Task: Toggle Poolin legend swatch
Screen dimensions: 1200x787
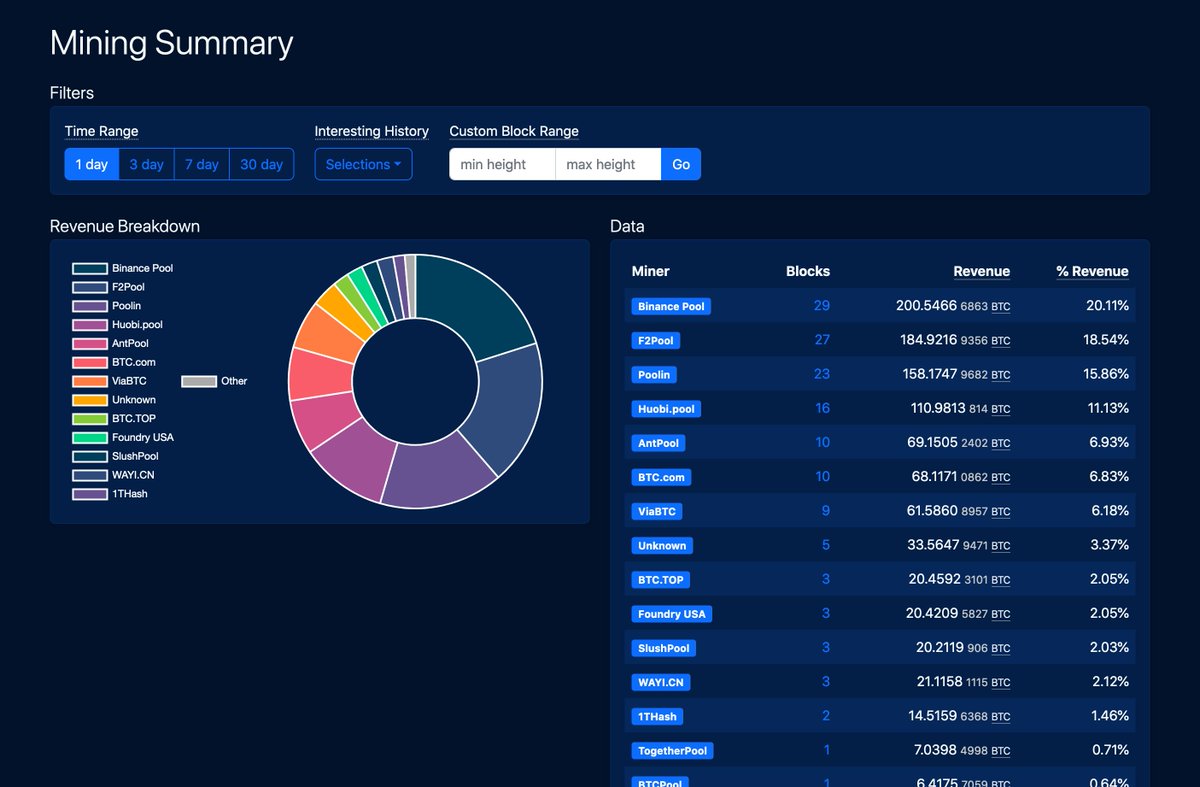Action: point(90,306)
